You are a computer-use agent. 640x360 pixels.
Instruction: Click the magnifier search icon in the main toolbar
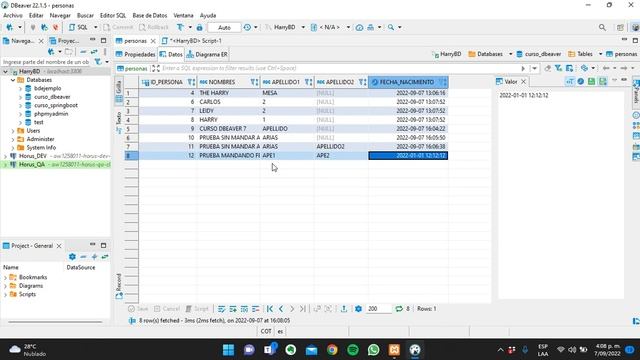pos(391,27)
